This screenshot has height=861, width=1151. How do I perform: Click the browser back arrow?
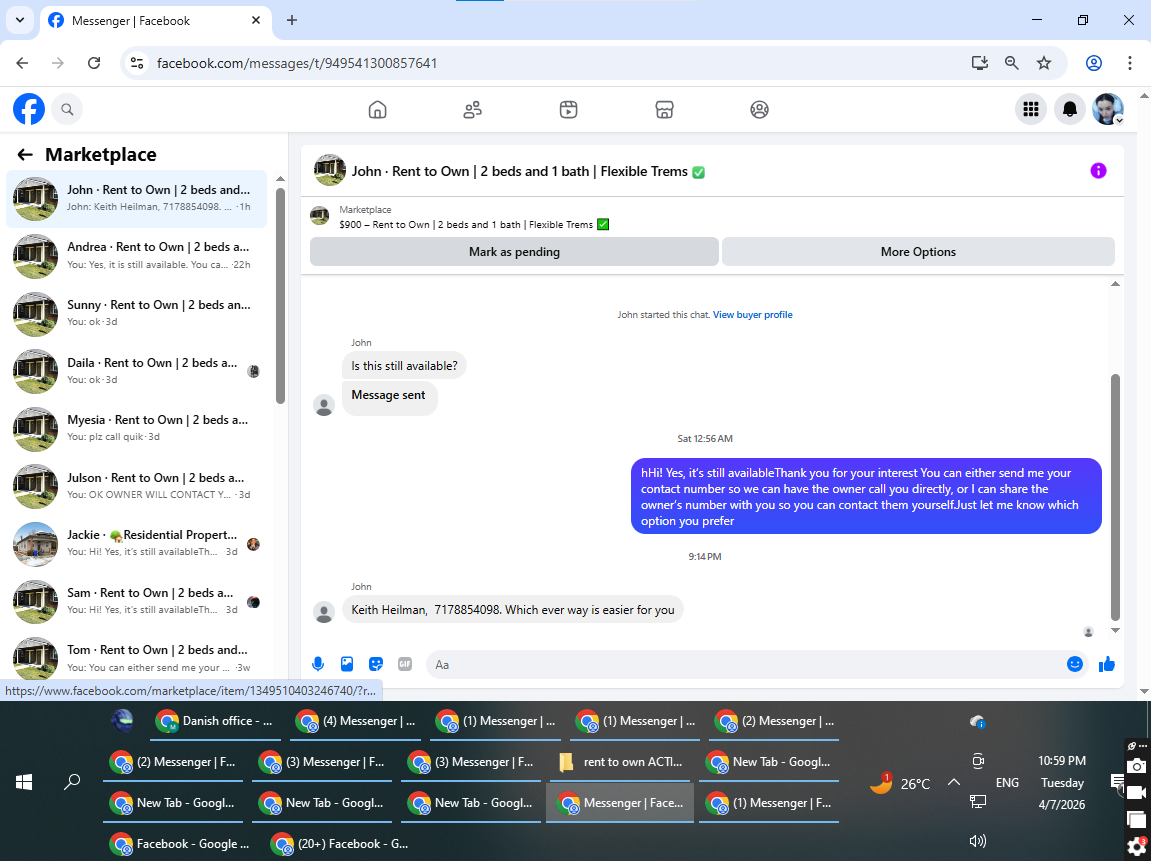(22, 63)
